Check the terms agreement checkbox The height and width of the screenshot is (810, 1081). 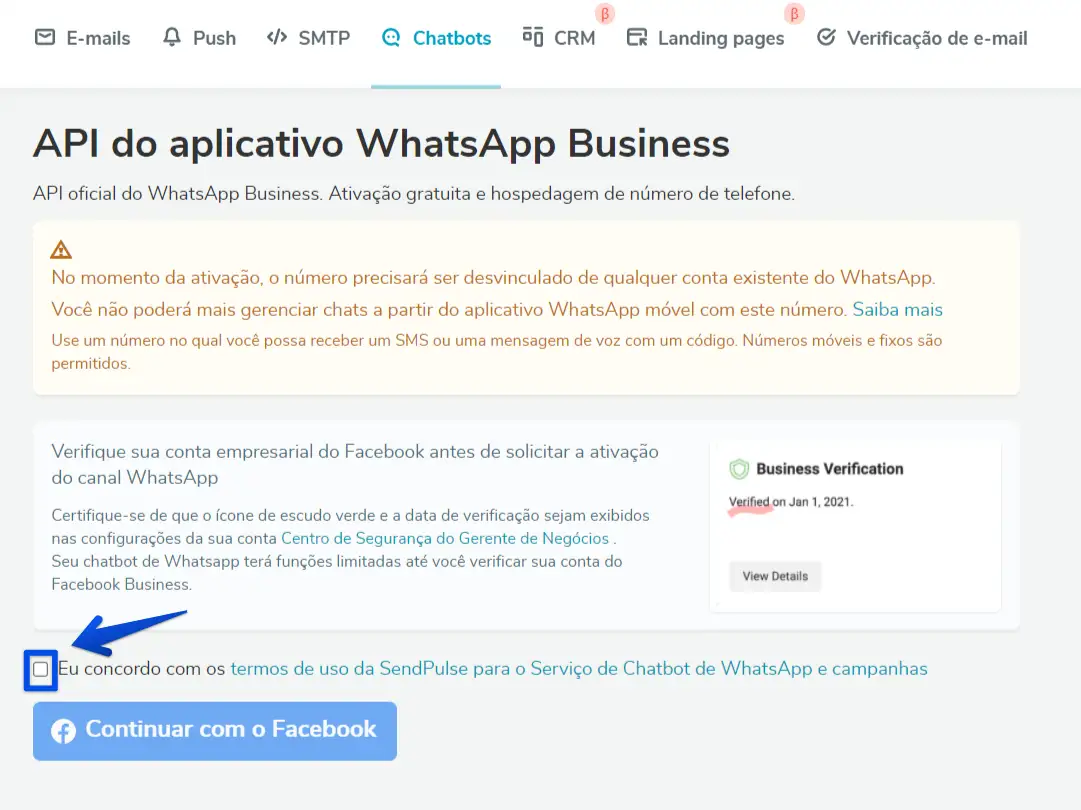tap(41, 669)
